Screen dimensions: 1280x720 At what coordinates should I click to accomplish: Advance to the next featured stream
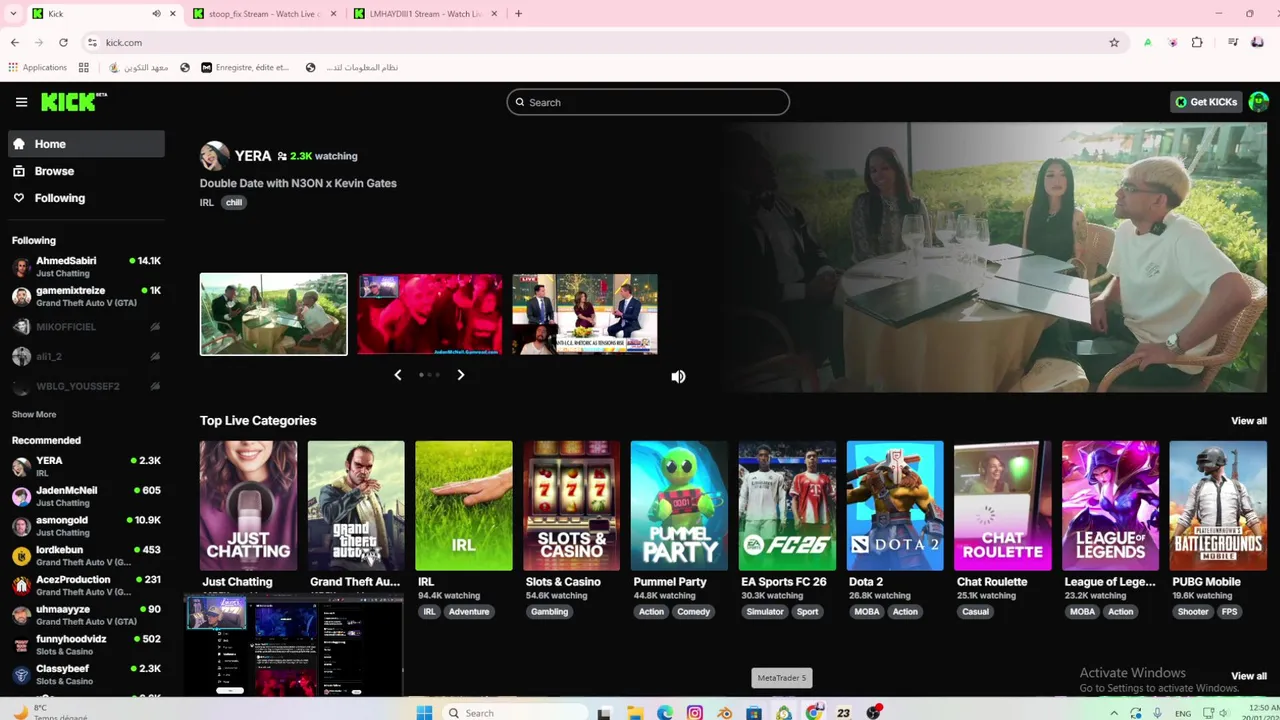(x=461, y=375)
